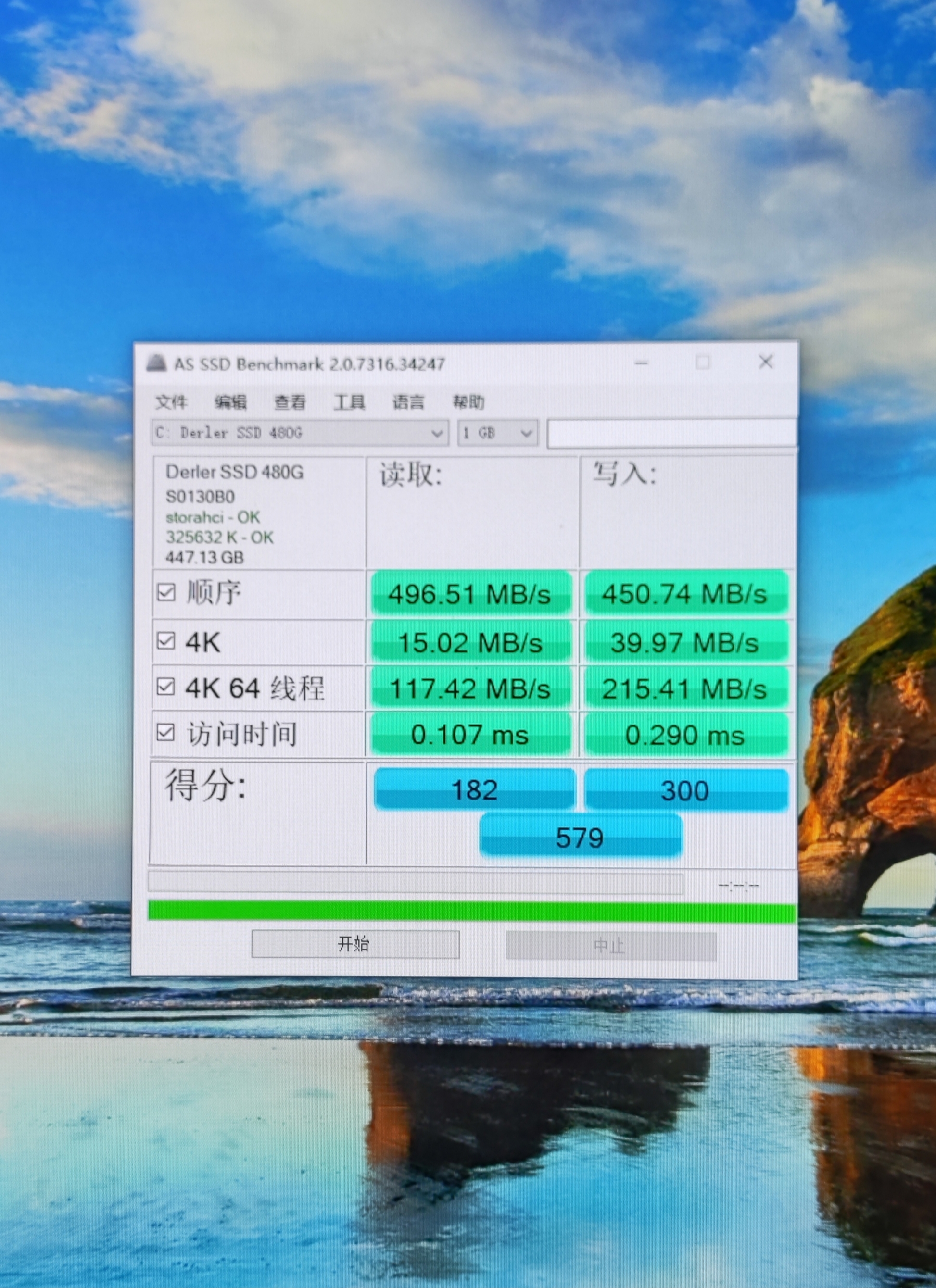The image size is (936, 1288).
Task: Click the 中止 abort button
Action: [x=610, y=945]
